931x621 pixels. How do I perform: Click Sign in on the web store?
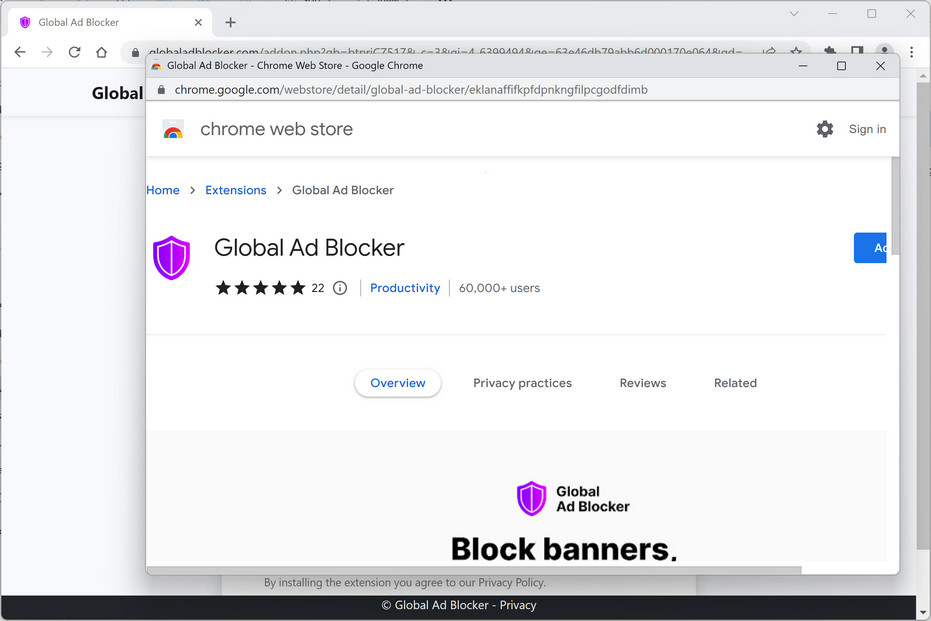(x=867, y=129)
